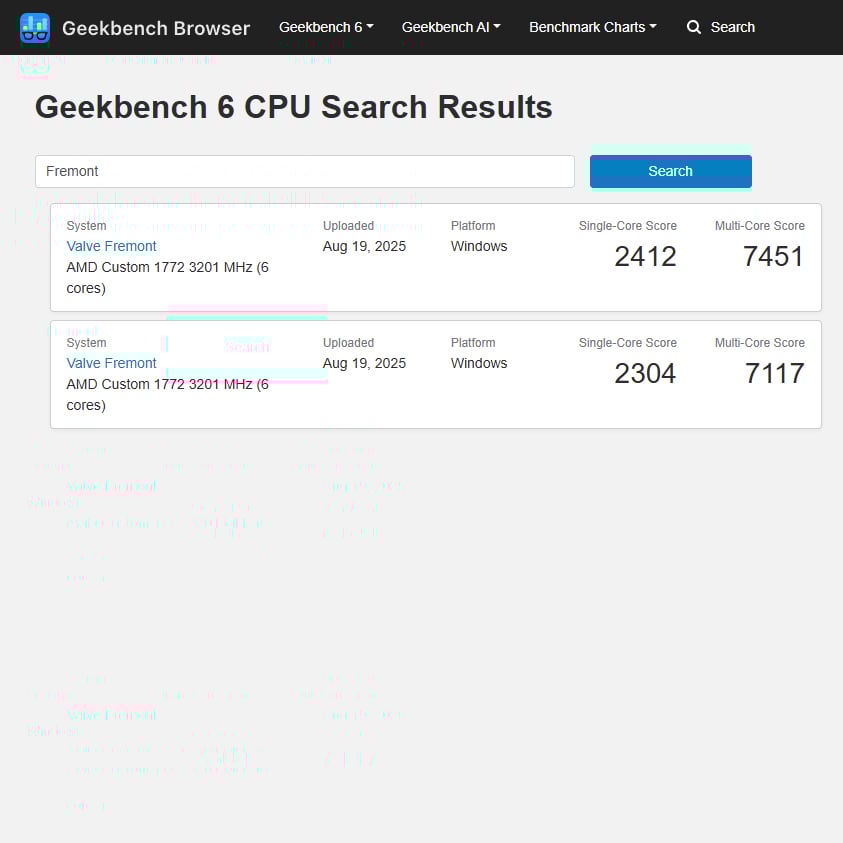The width and height of the screenshot is (843, 843).
Task: Click the Geekbench 6 CPU Search Results heading
Action: [x=294, y=106]
